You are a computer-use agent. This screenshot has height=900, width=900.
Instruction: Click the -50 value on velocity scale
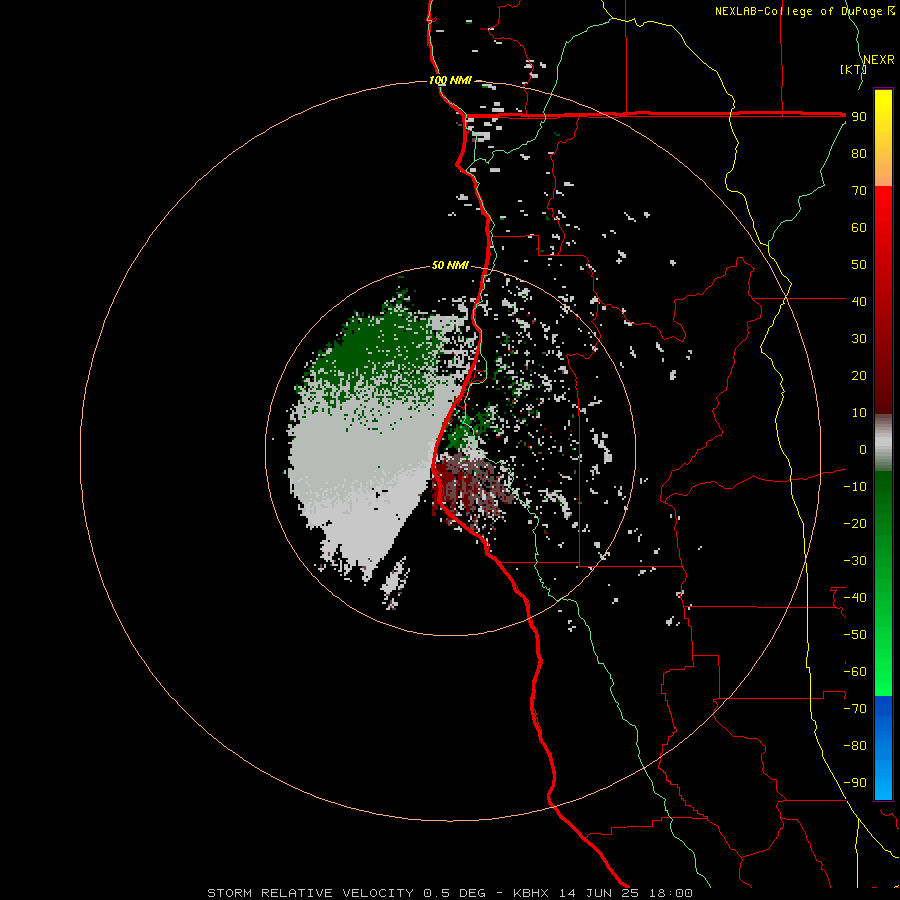point(855,634)
